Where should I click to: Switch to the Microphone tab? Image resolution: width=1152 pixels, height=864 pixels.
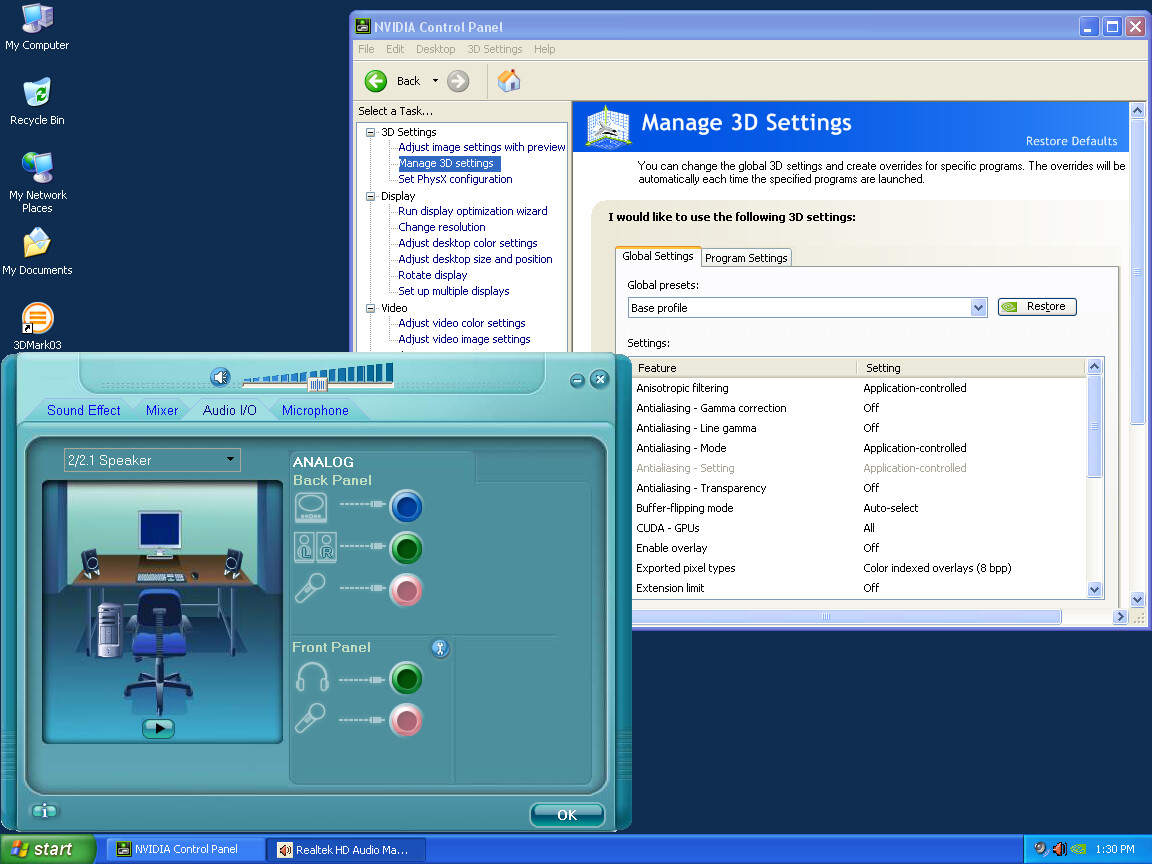(314, 410)
